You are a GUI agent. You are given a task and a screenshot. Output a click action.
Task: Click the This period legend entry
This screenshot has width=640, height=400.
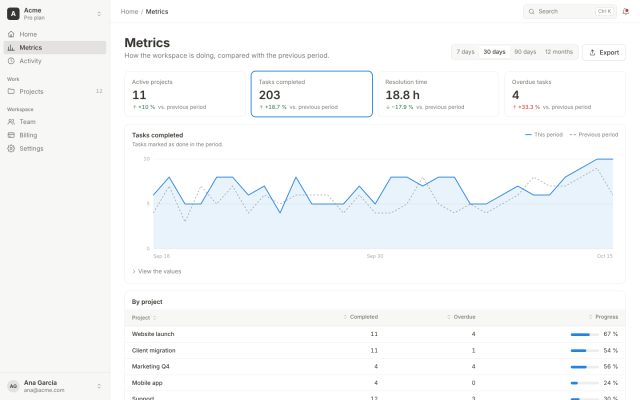pyautogui.click(x=544, y=134)
